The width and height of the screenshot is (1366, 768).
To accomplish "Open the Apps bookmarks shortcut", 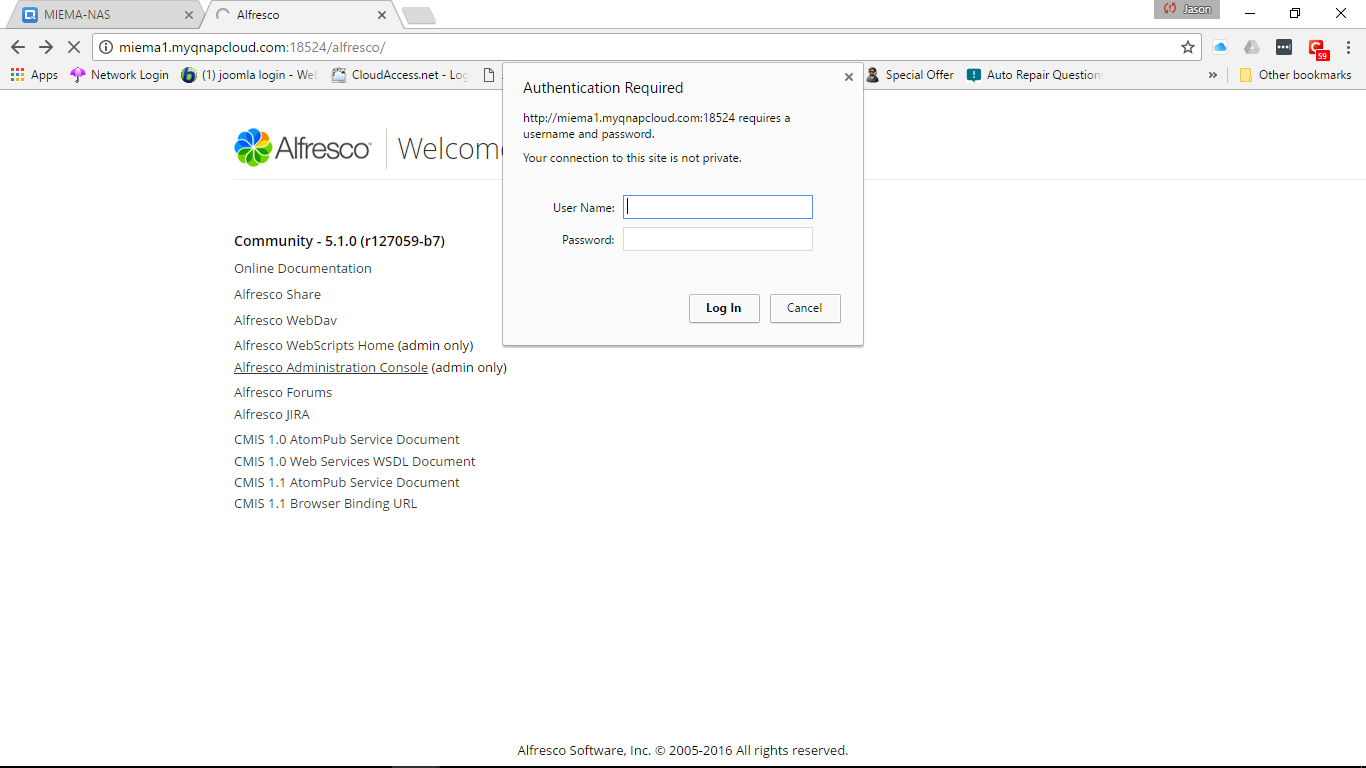I will 34,75.
